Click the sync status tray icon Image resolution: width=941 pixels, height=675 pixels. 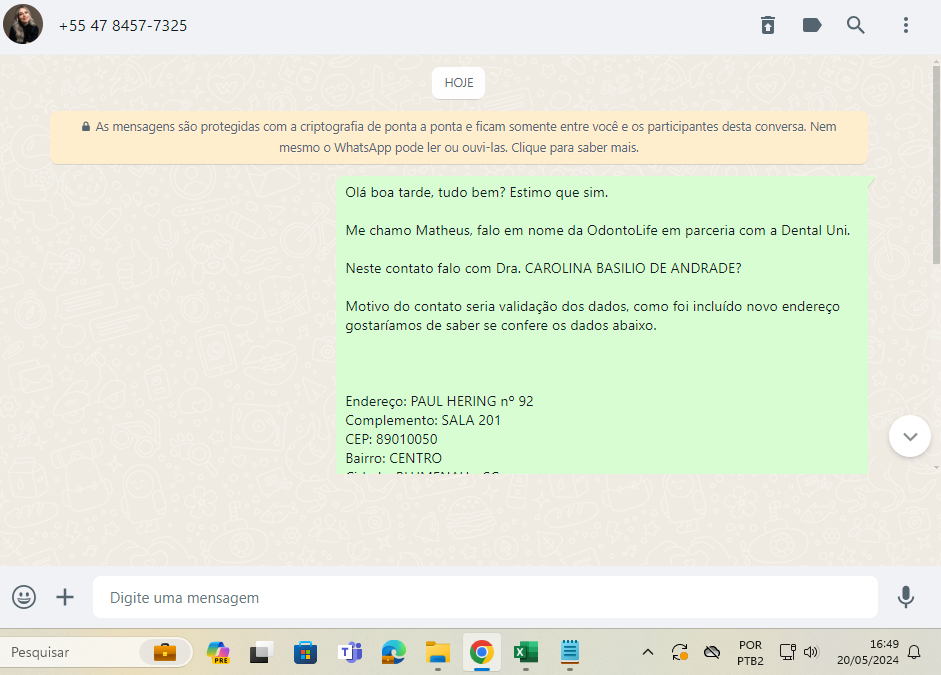pyautogui.click(x=679, y=652)
